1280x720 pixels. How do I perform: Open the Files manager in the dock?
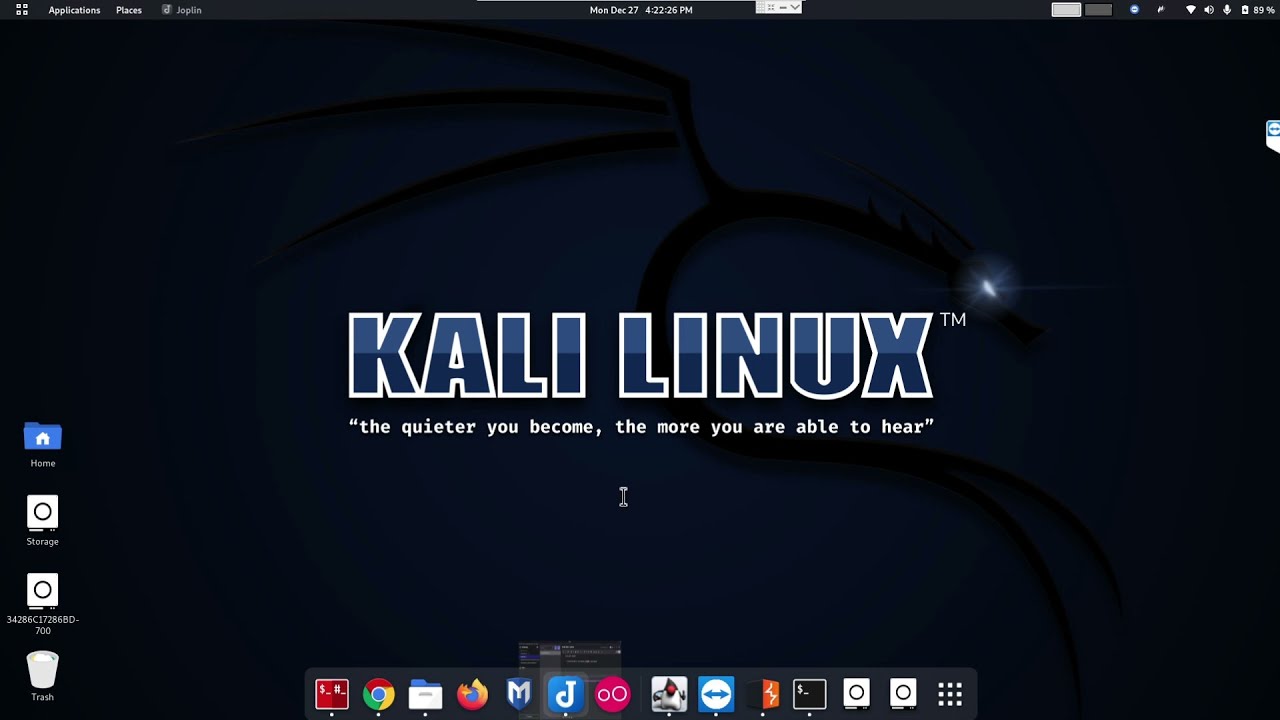(425, 694)
